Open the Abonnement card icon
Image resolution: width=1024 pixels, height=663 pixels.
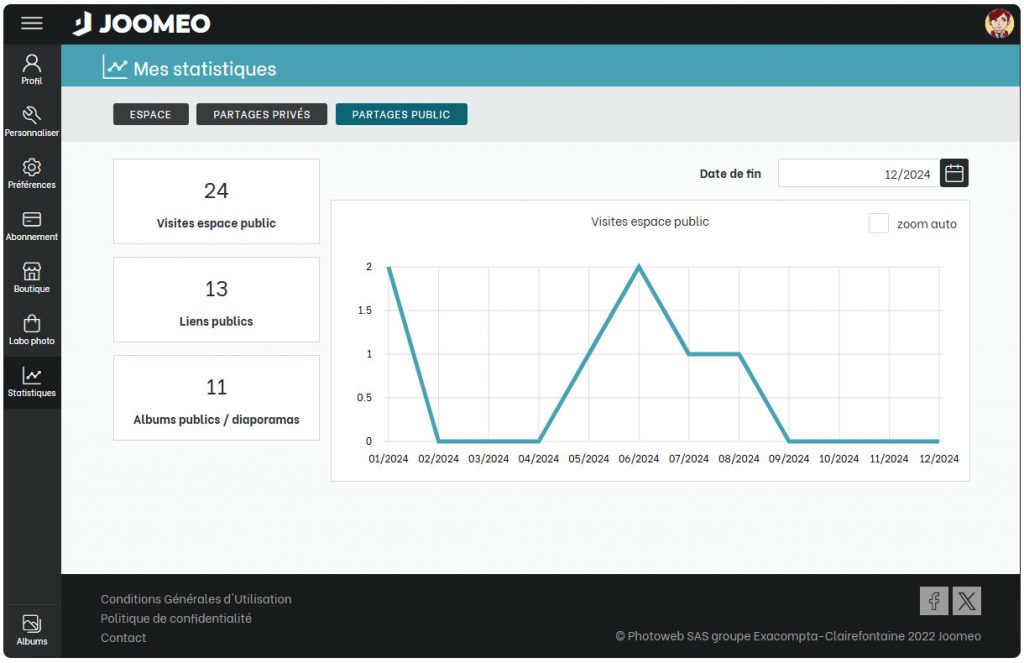(32, 225)
